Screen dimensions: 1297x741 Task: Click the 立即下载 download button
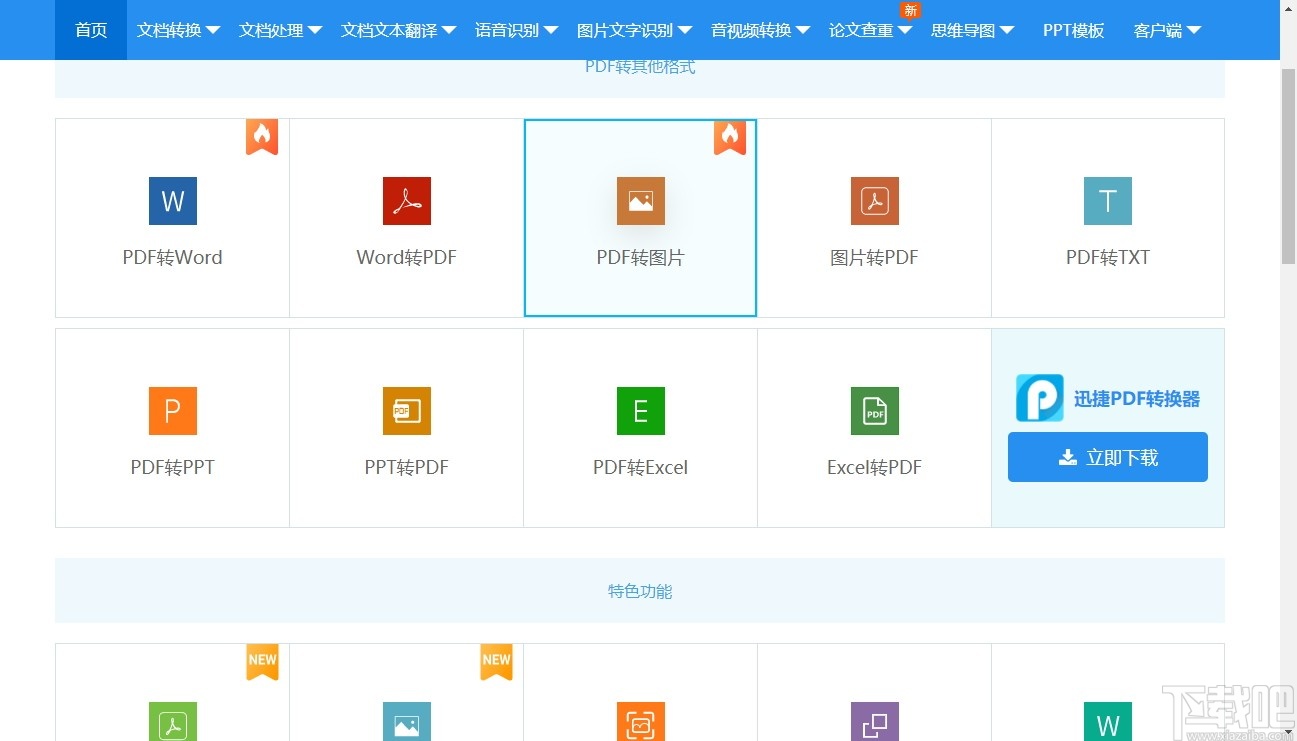(x=1107, y=457)
